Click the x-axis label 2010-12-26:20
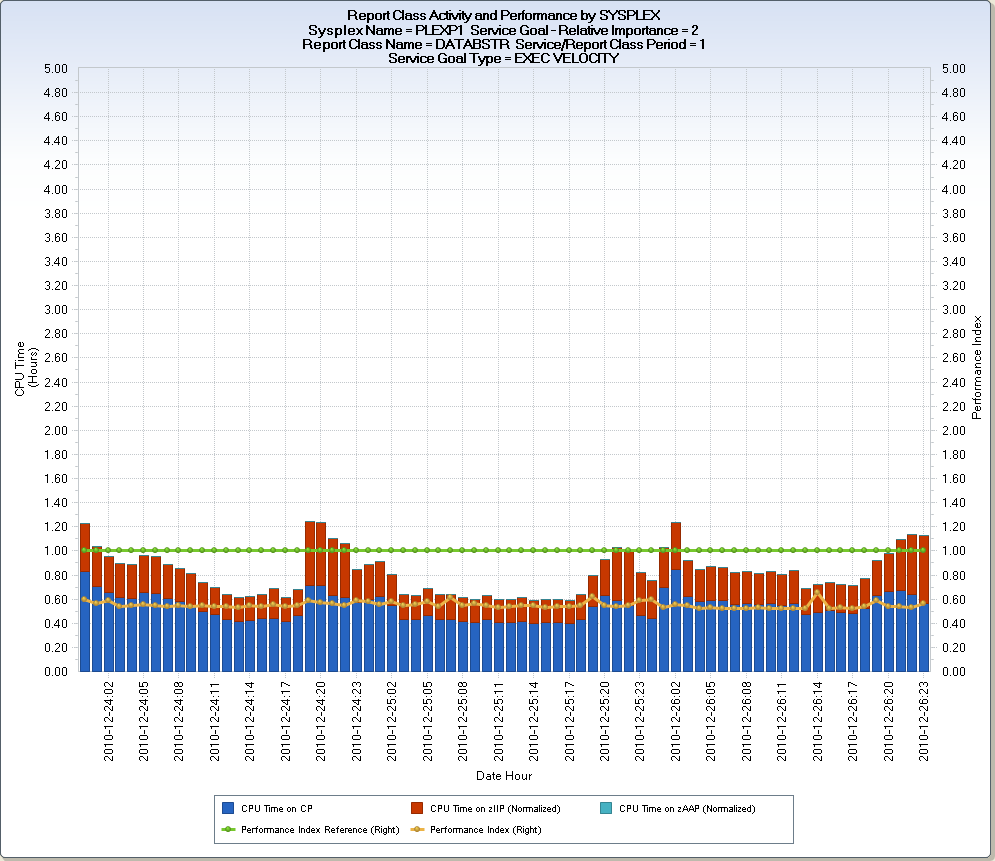This screenshot has width=995, height=861. click(x=888, y=722)
